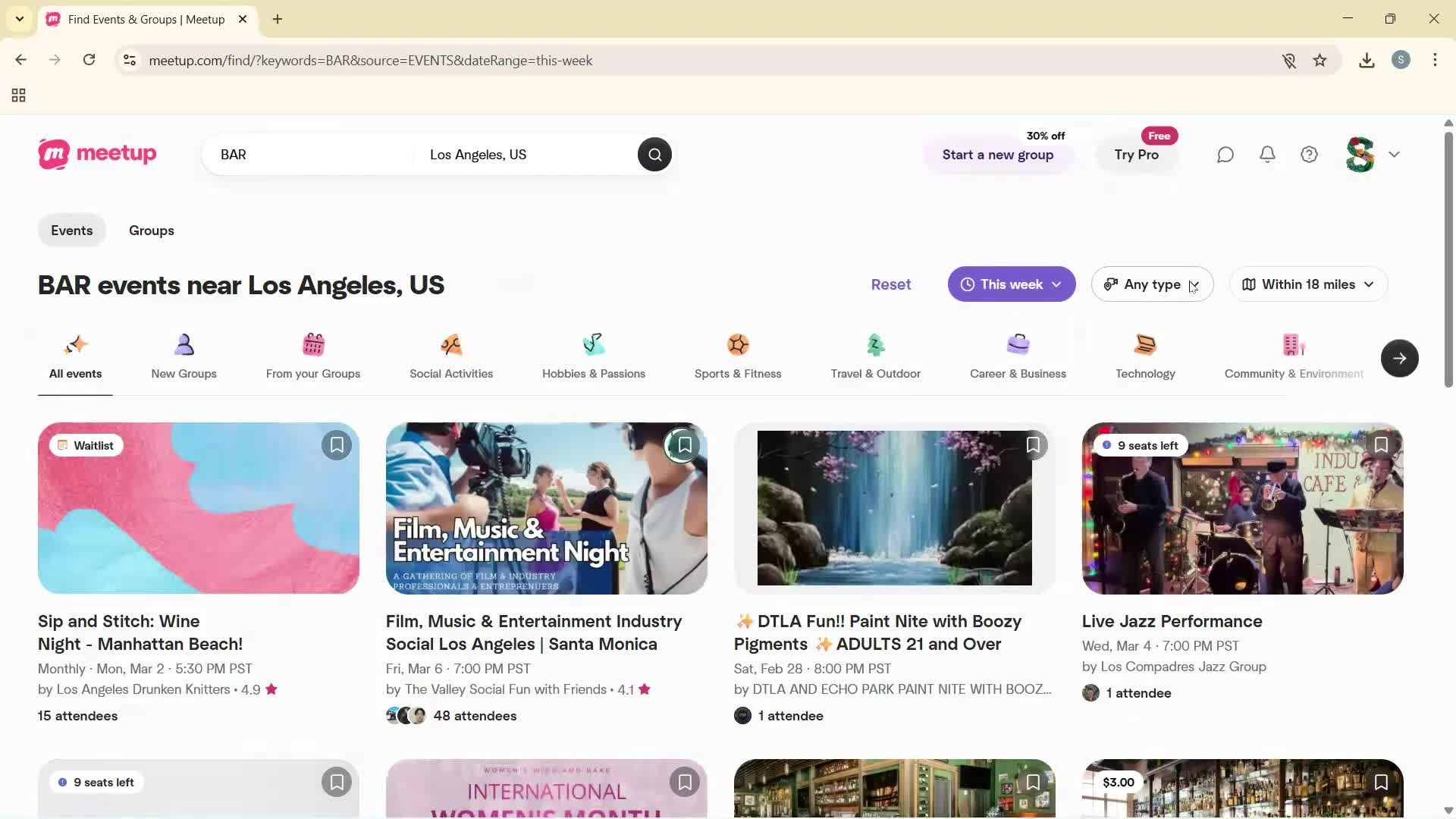Screen dimensions: 1456x819
Task: Bookmark the DTLA Paint Nite event
Action: click(x=1033, y=444)
